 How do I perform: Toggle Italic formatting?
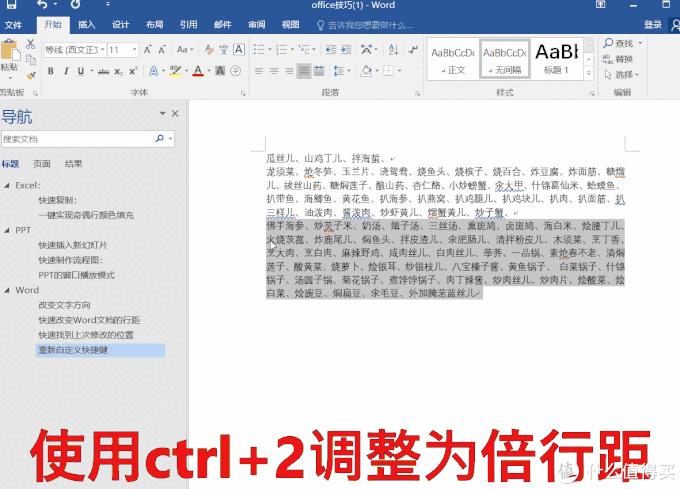click(66, 71)
